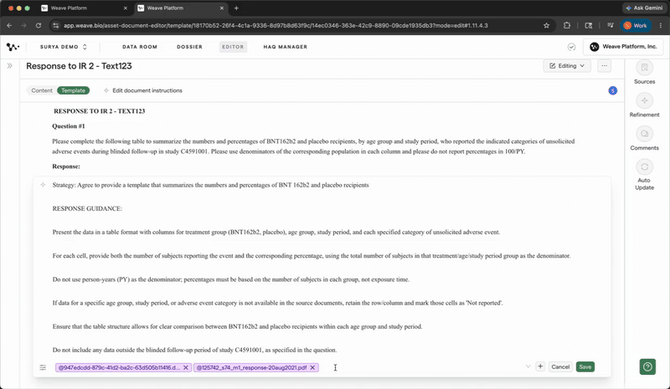Click the browser address bar
670x389 pixels.
276,26
